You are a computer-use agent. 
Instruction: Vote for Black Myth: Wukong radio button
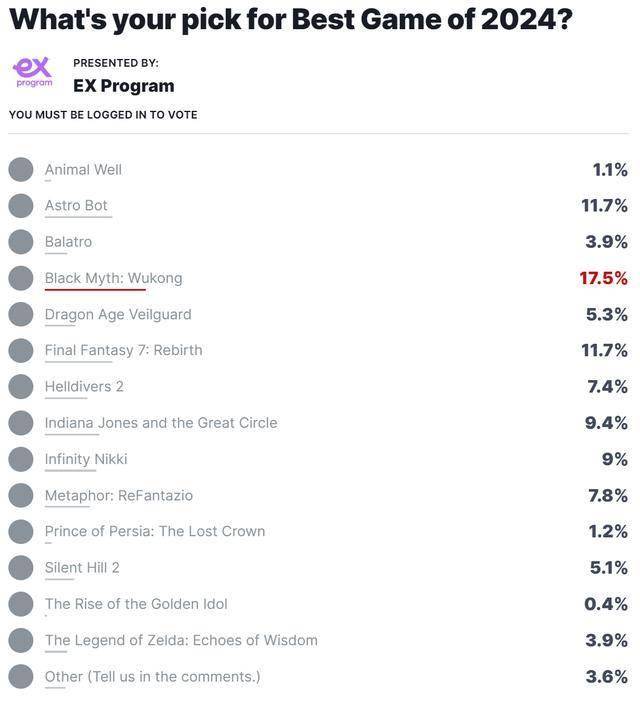click(21, 278)
